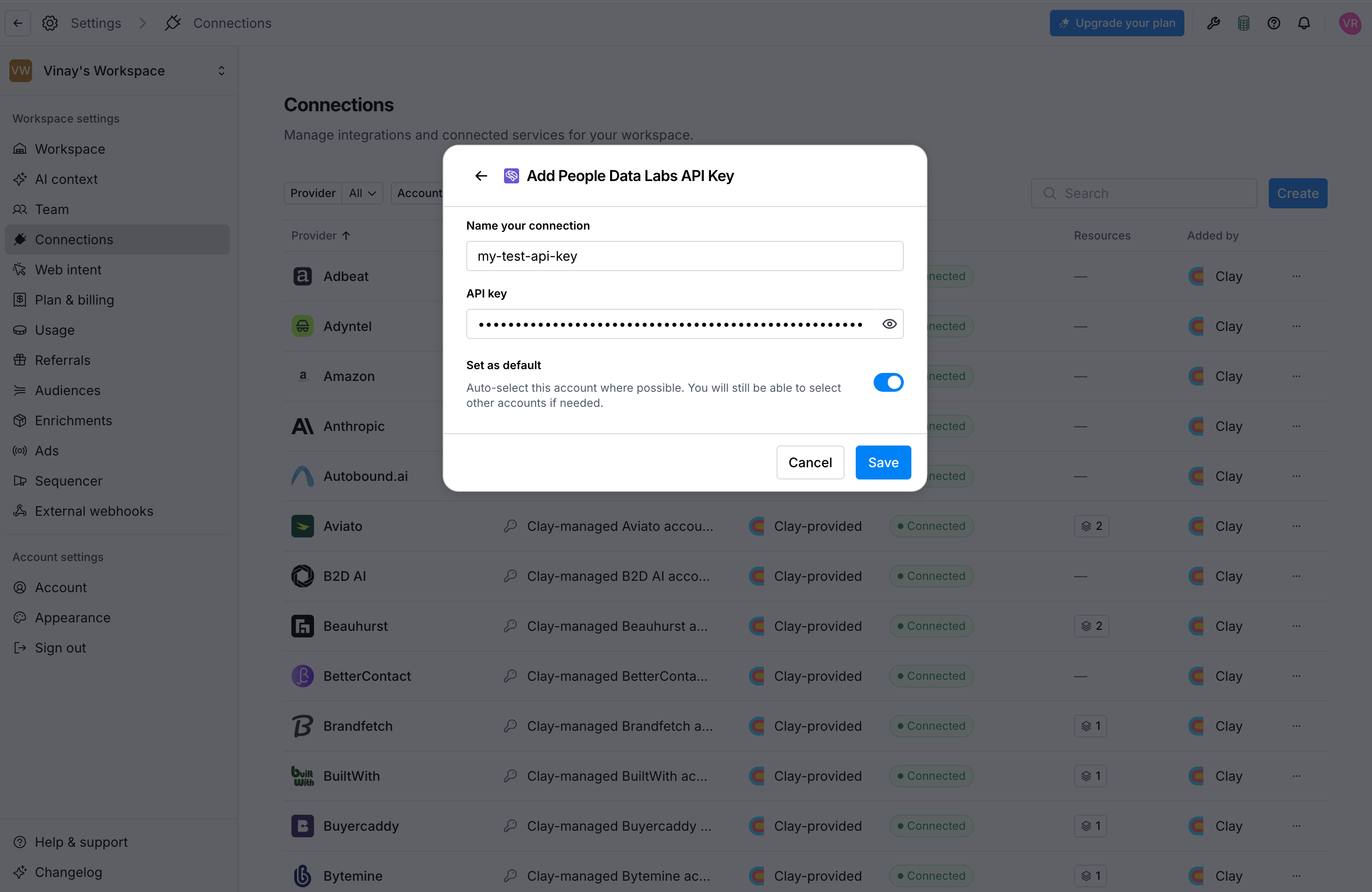Open Web intent in sidebar

click(117, 270)
